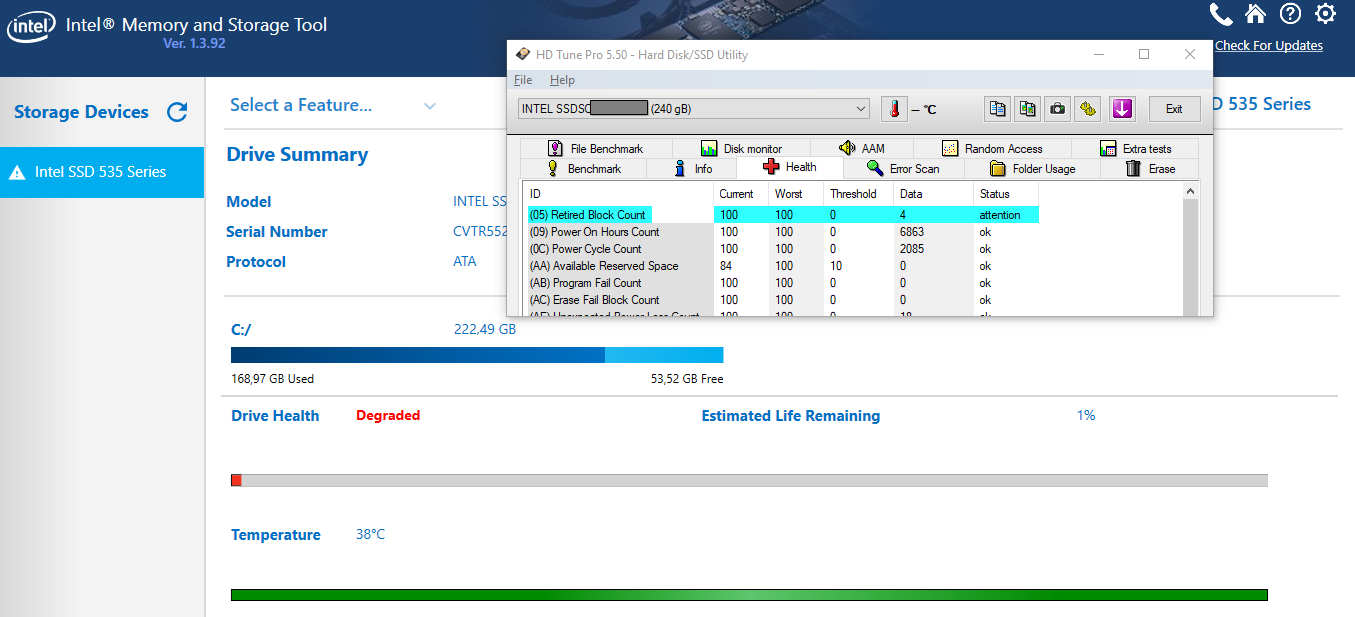The height and width of the screenshot is (617, 1355).
Task: Maximize the HD Tune Pro window
Action: (1144, 55)
